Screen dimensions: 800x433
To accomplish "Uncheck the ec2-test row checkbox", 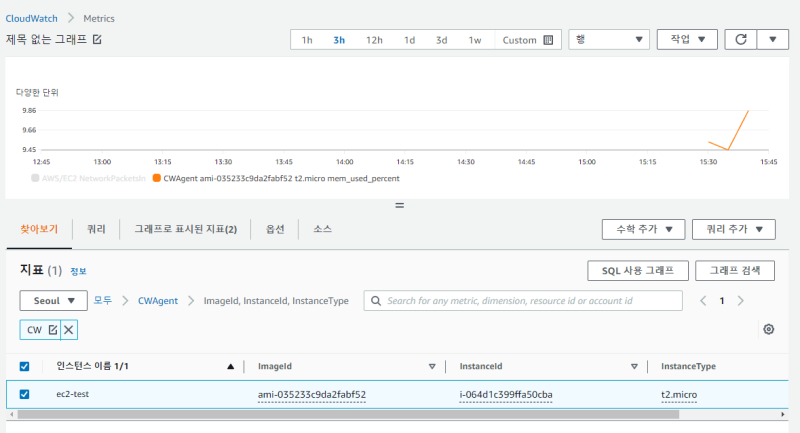I will click(x=25, y=394).
